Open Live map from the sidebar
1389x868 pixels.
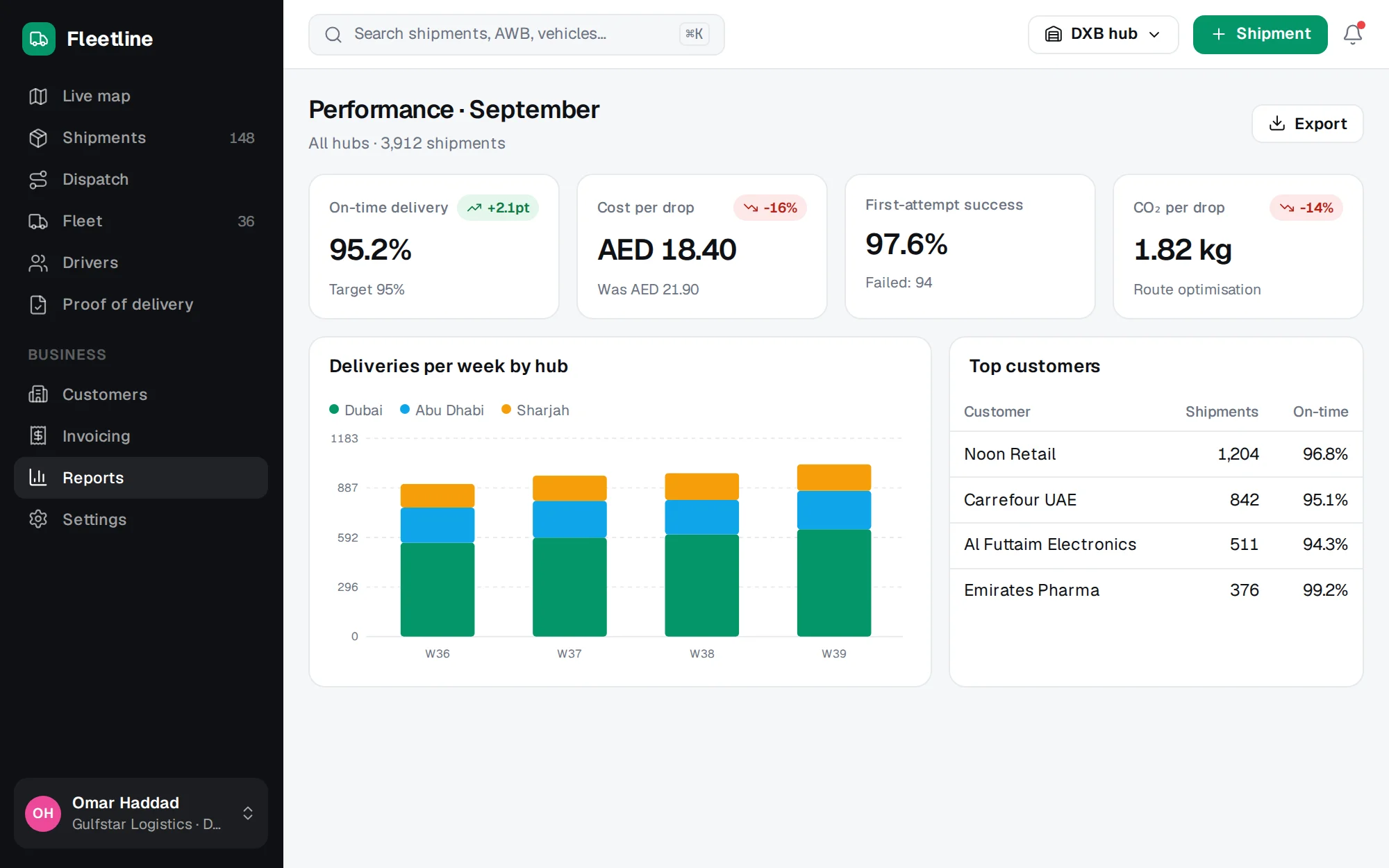(141, 96)
